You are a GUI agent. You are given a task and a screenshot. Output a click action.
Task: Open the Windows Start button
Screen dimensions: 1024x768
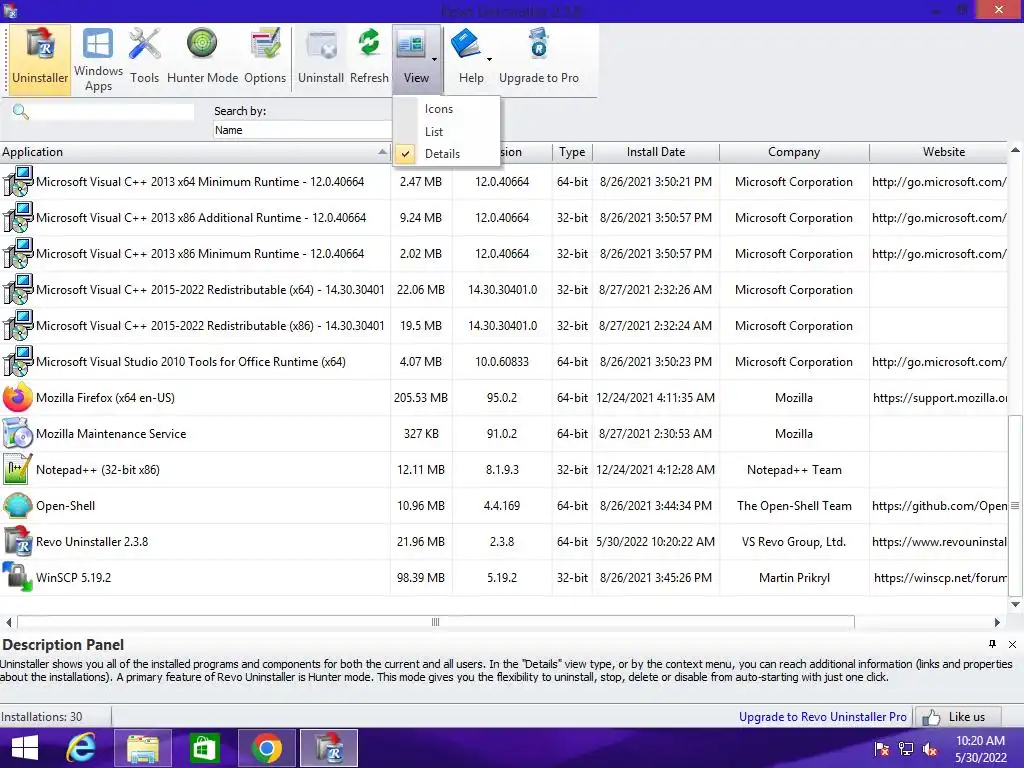(25, 748)
